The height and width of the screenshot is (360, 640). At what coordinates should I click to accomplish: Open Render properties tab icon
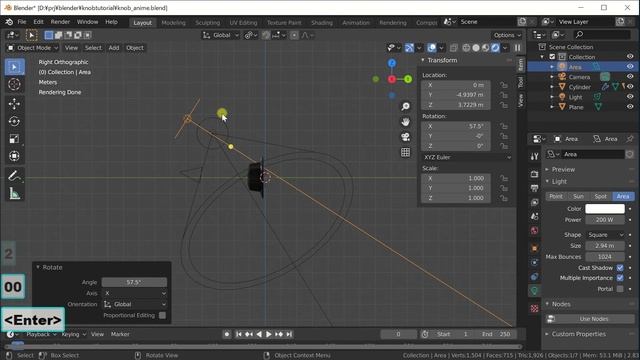(534, 174)
